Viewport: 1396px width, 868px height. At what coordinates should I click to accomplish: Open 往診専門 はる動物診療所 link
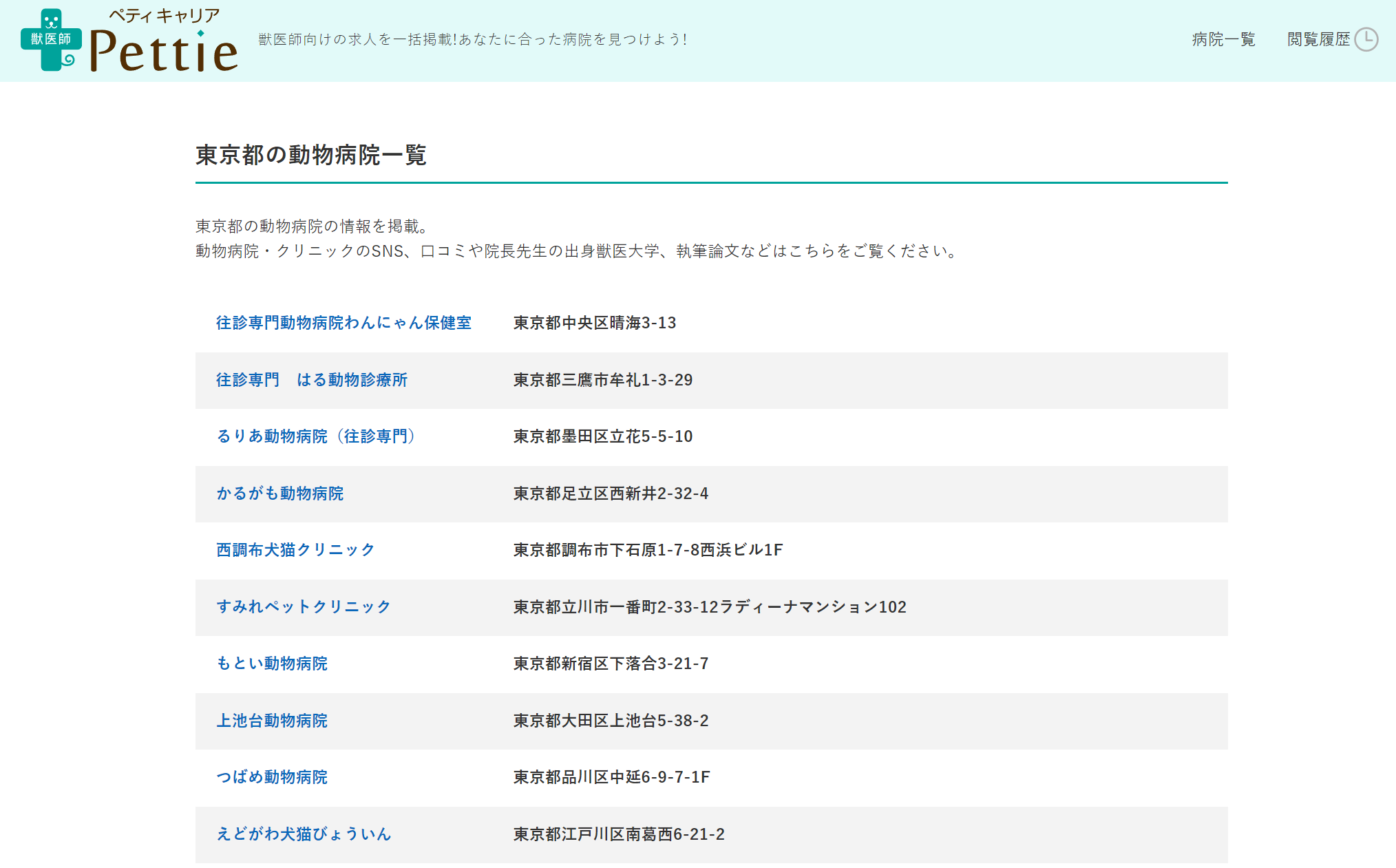pyautogui.click(x=311, y=380)
